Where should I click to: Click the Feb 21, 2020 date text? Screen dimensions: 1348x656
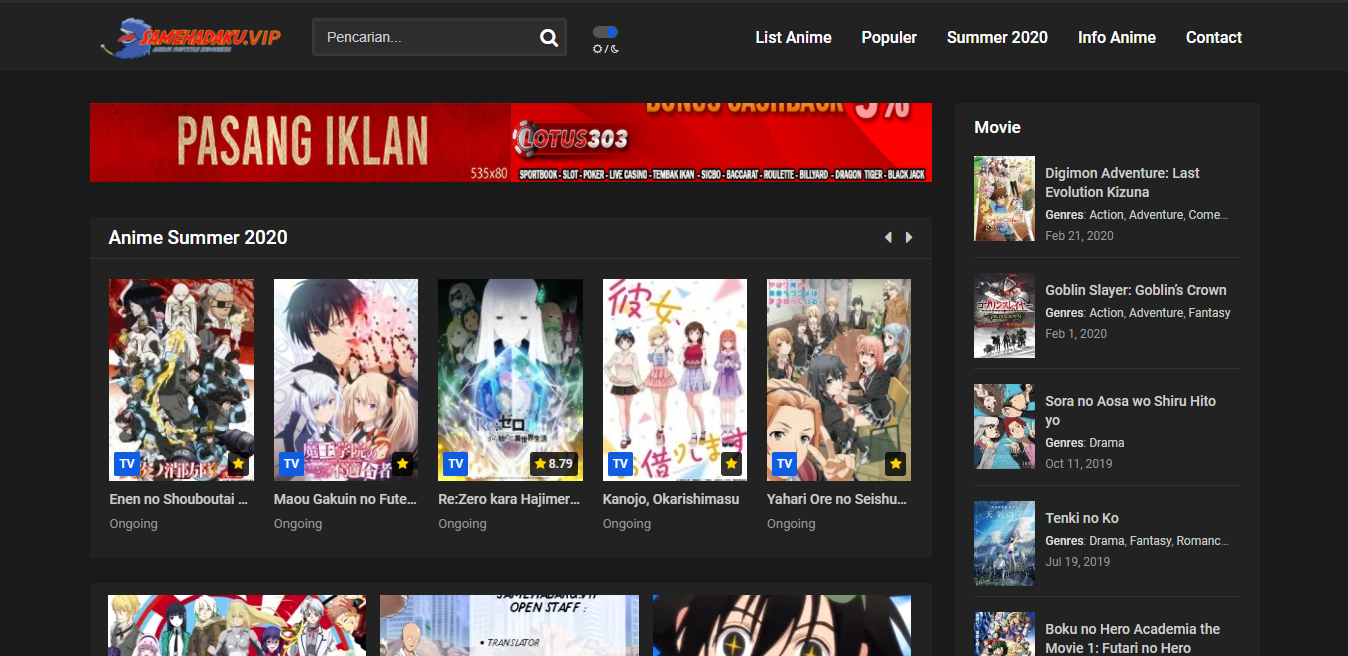click(x=1079, y=236)
